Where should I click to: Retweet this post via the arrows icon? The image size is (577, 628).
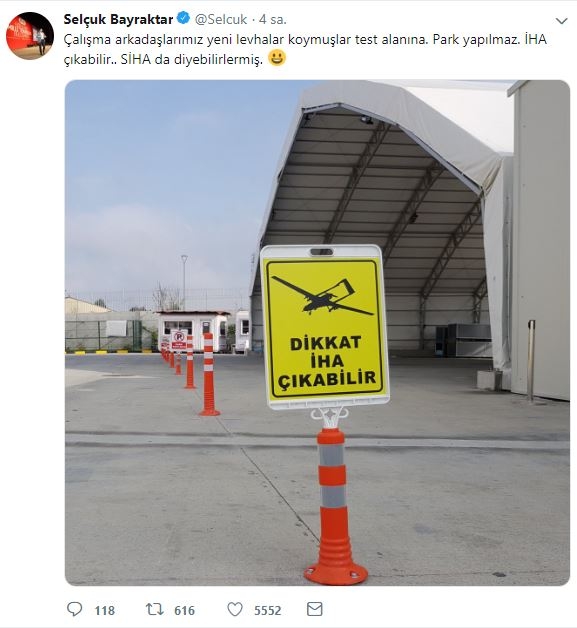point(154,610)
